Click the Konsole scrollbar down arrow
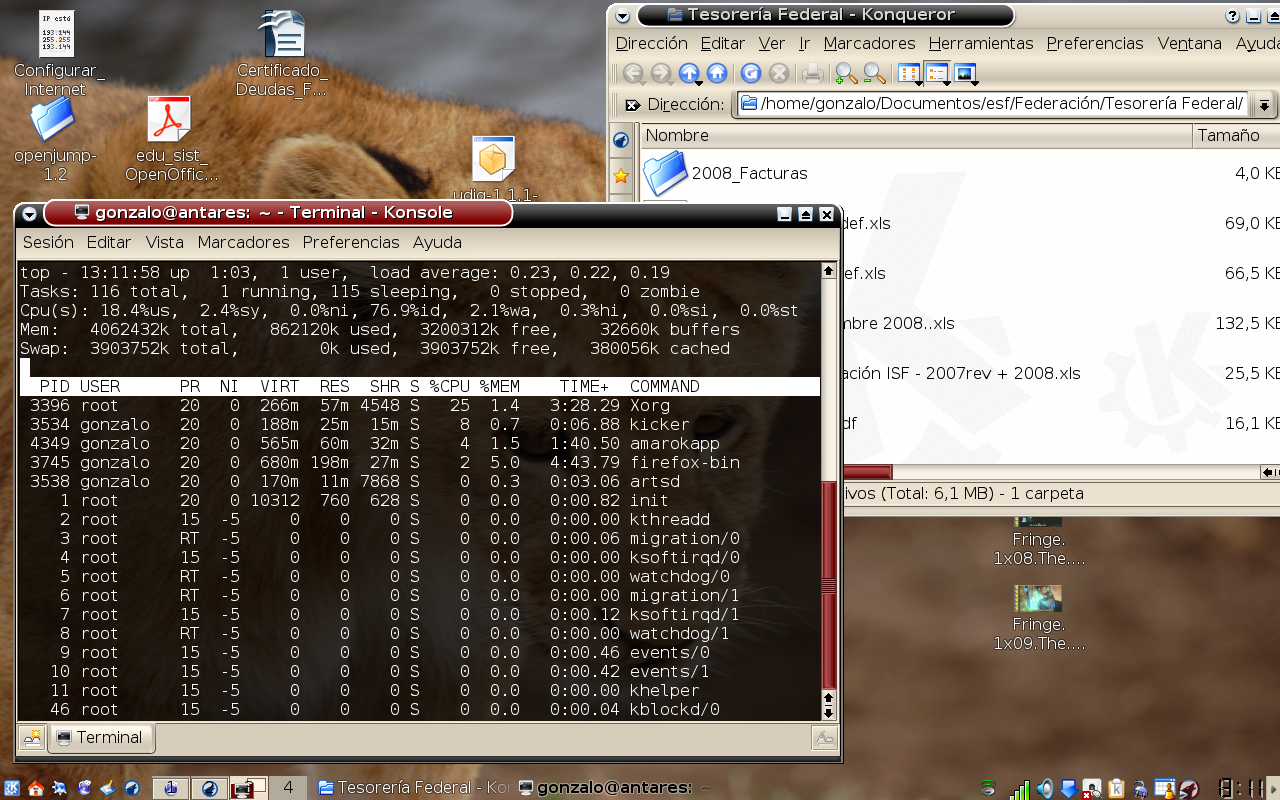 [x=828, y=712]
